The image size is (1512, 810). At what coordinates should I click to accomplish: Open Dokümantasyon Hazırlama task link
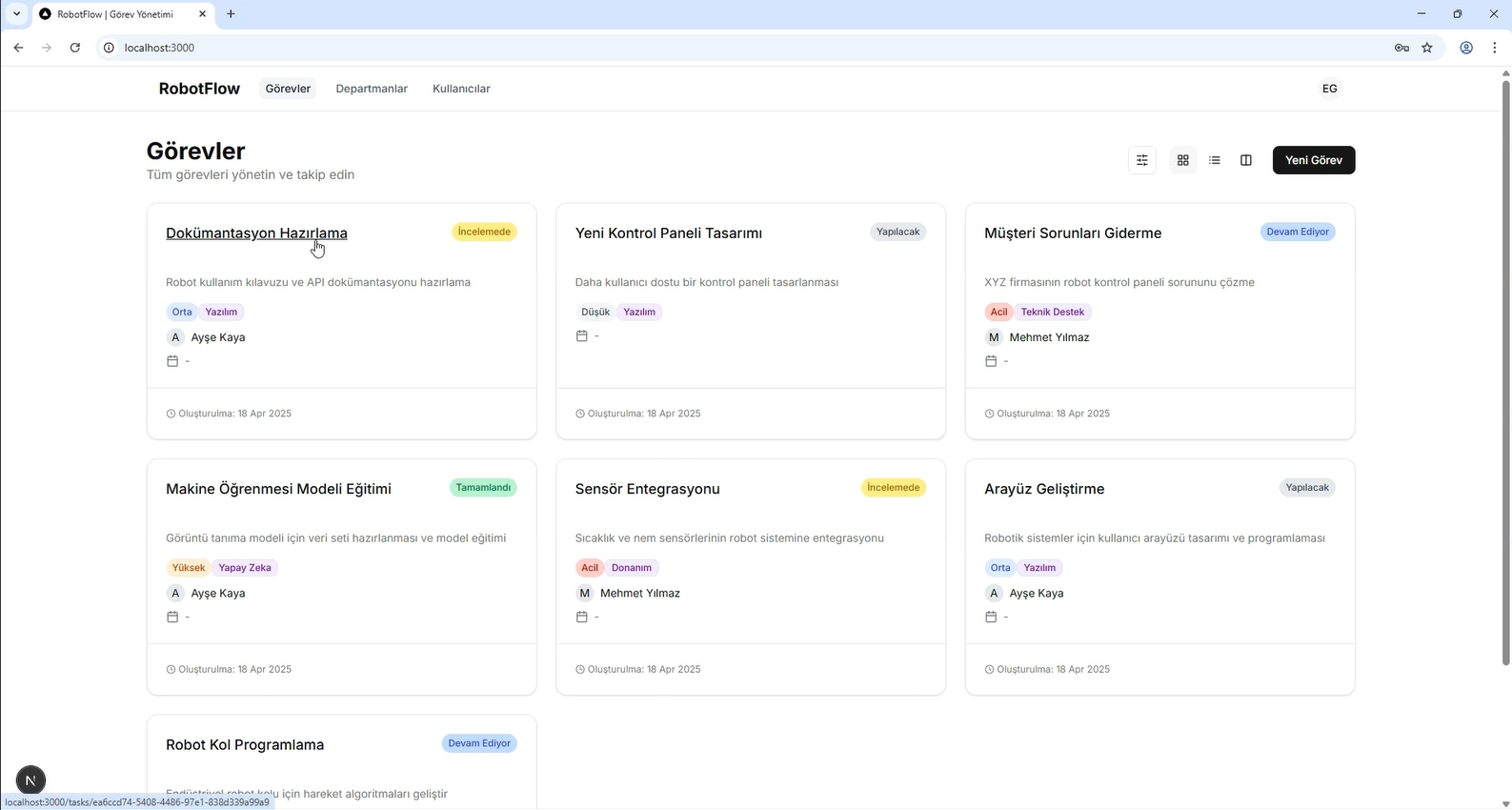click(x=256, y=233)
